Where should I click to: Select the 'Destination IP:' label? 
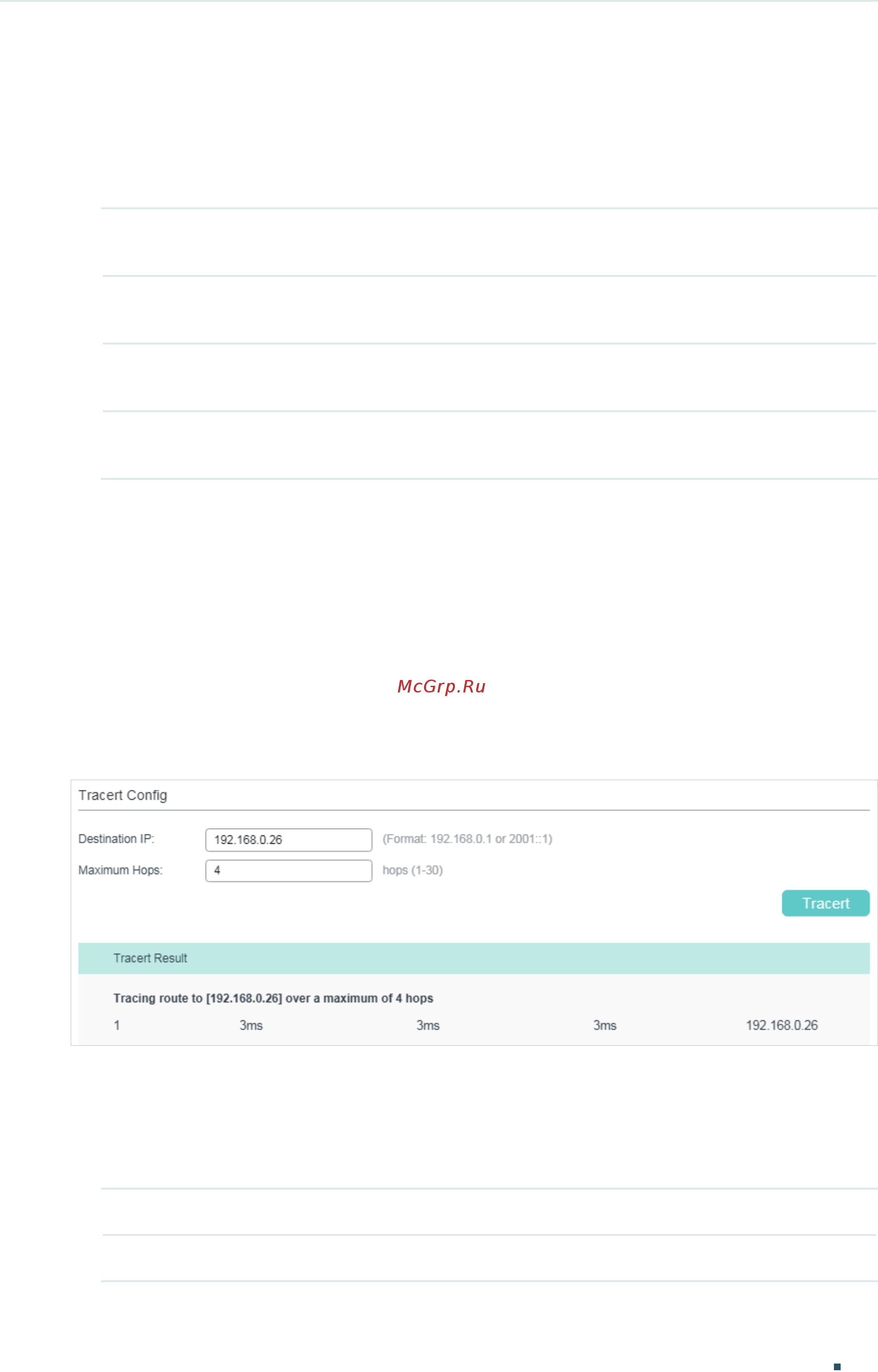pos(116,839)
